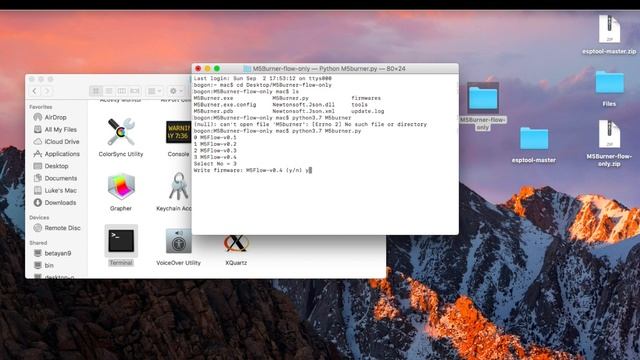This screenshot has width=640, height=360.
Task: Open Documents in Finder sidebar
Action: 55,178
